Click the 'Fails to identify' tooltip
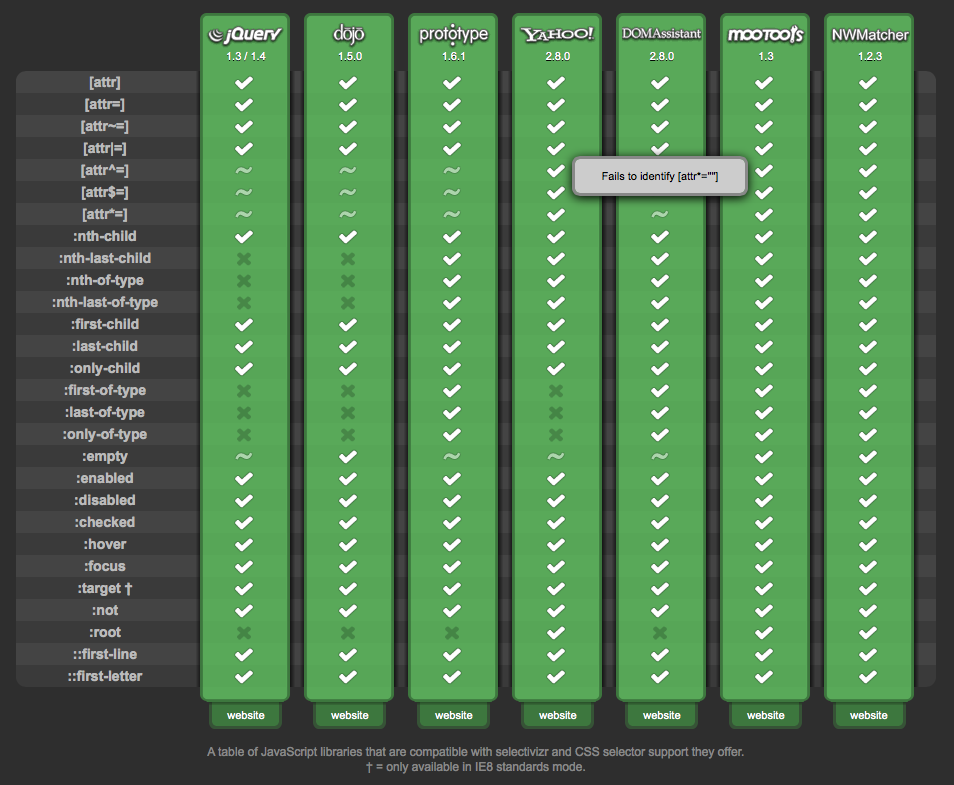954x785 pixels. point(659,176)
